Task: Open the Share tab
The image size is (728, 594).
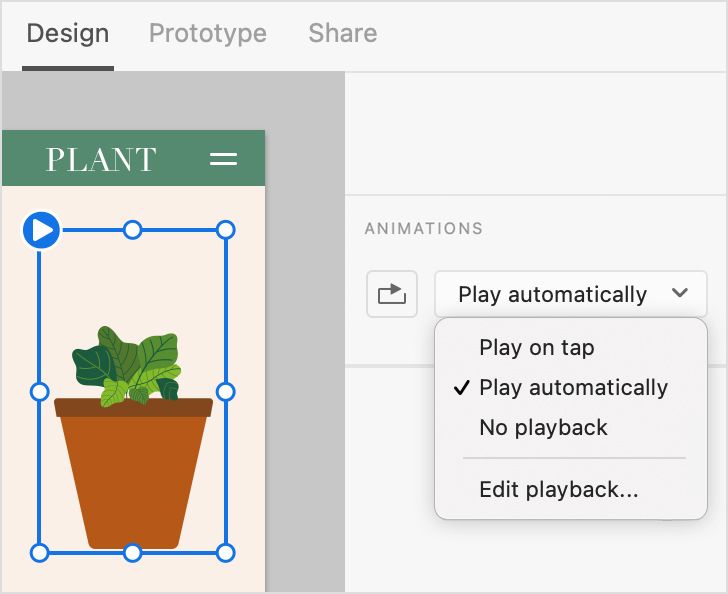Action: (342, 33)
